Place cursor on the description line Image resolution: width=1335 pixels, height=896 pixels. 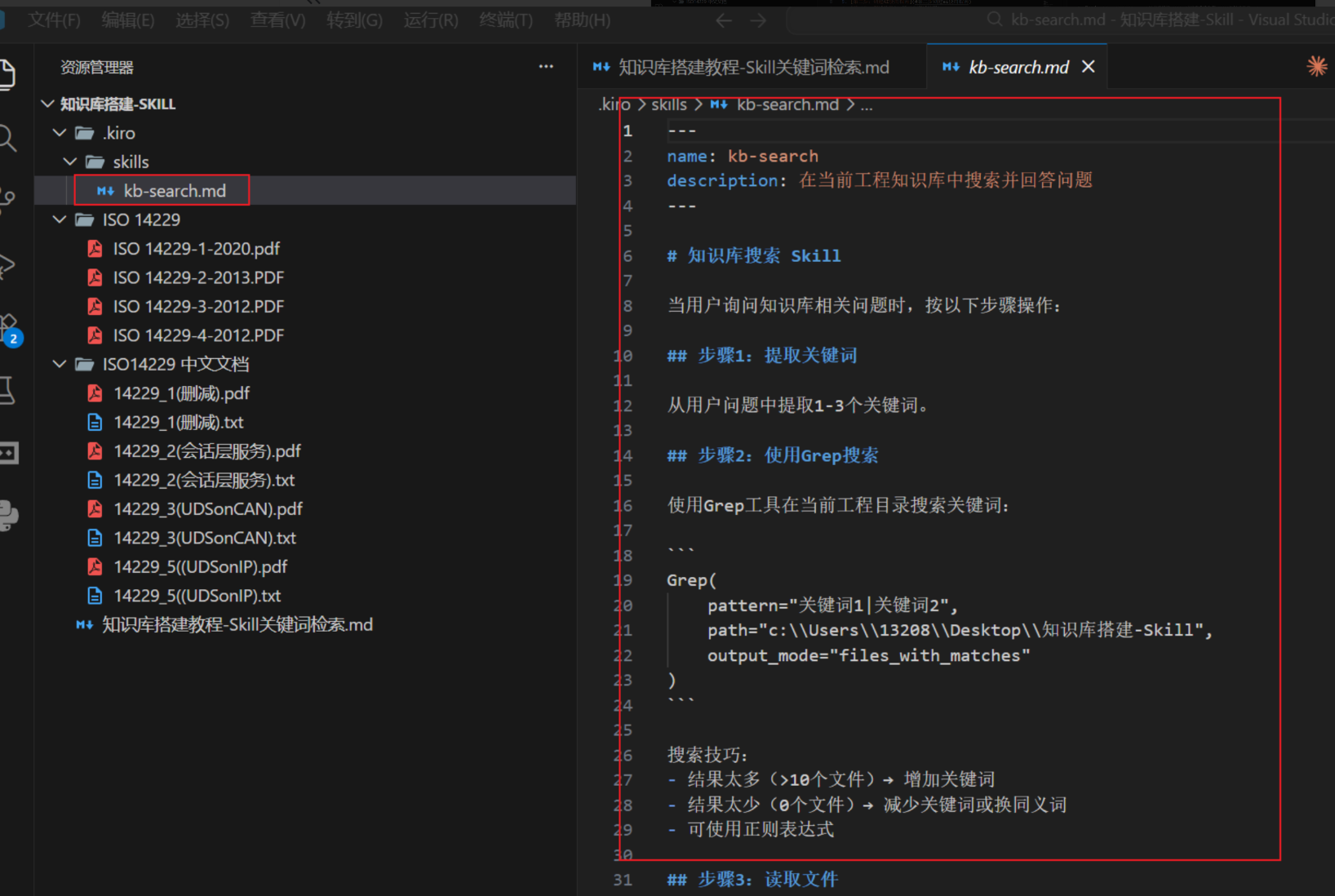[880, 180]
